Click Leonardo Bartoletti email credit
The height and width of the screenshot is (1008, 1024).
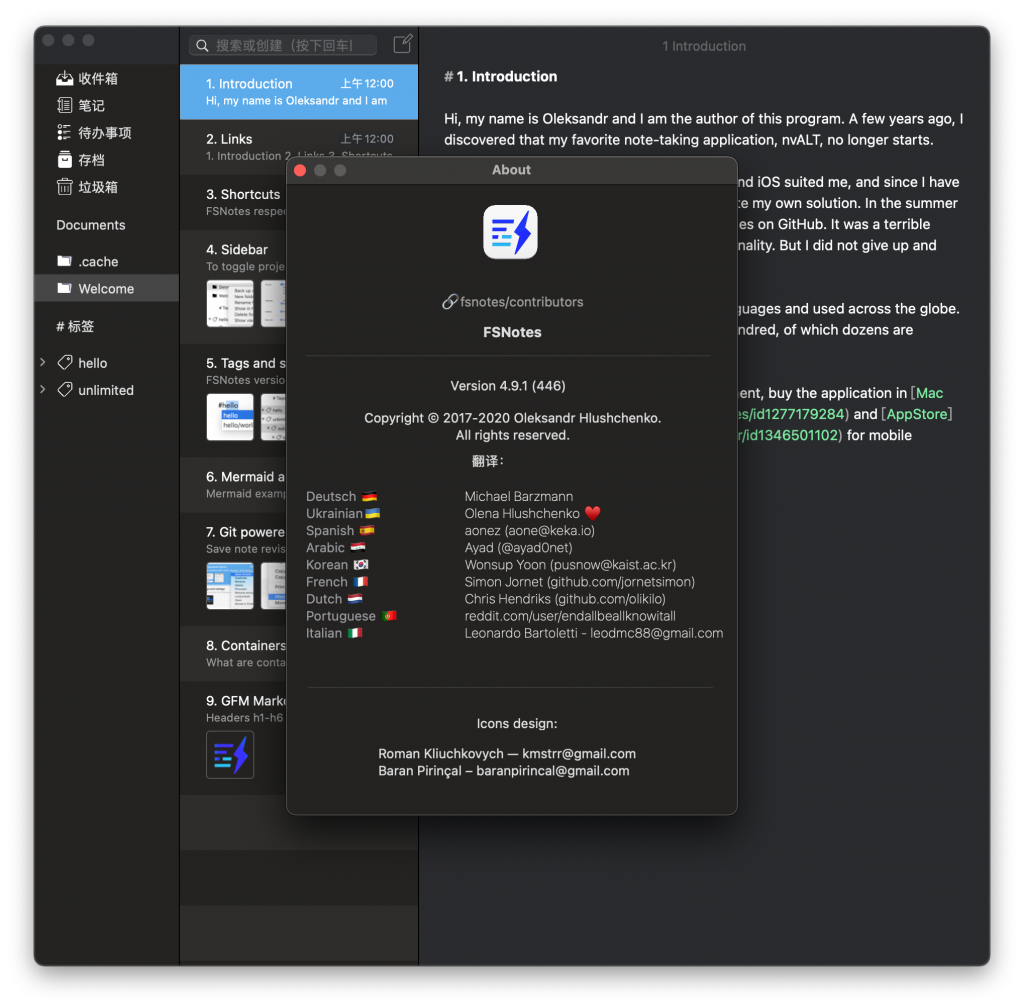594,633
